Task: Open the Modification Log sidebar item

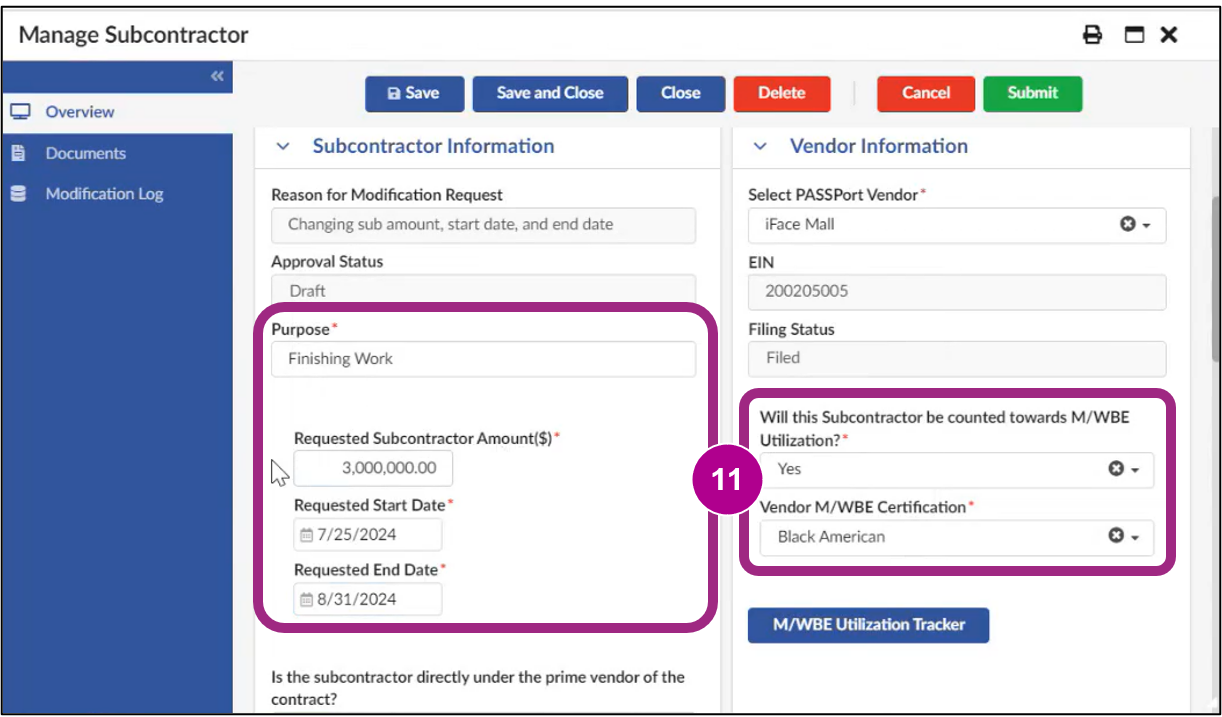Action: pos(104,194)
